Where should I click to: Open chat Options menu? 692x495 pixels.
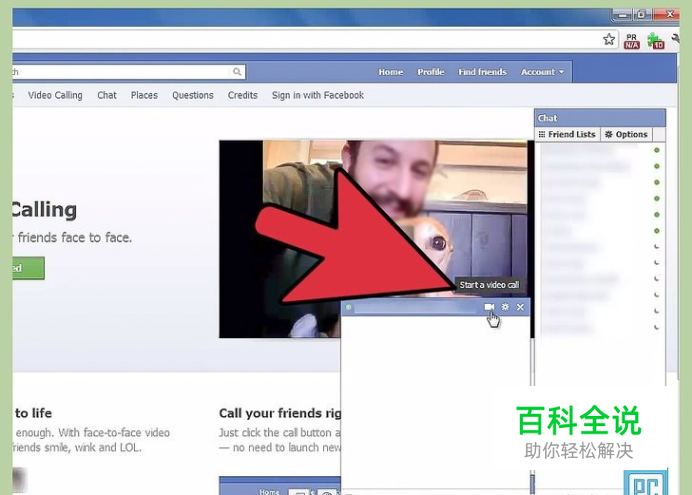[626, 134]
